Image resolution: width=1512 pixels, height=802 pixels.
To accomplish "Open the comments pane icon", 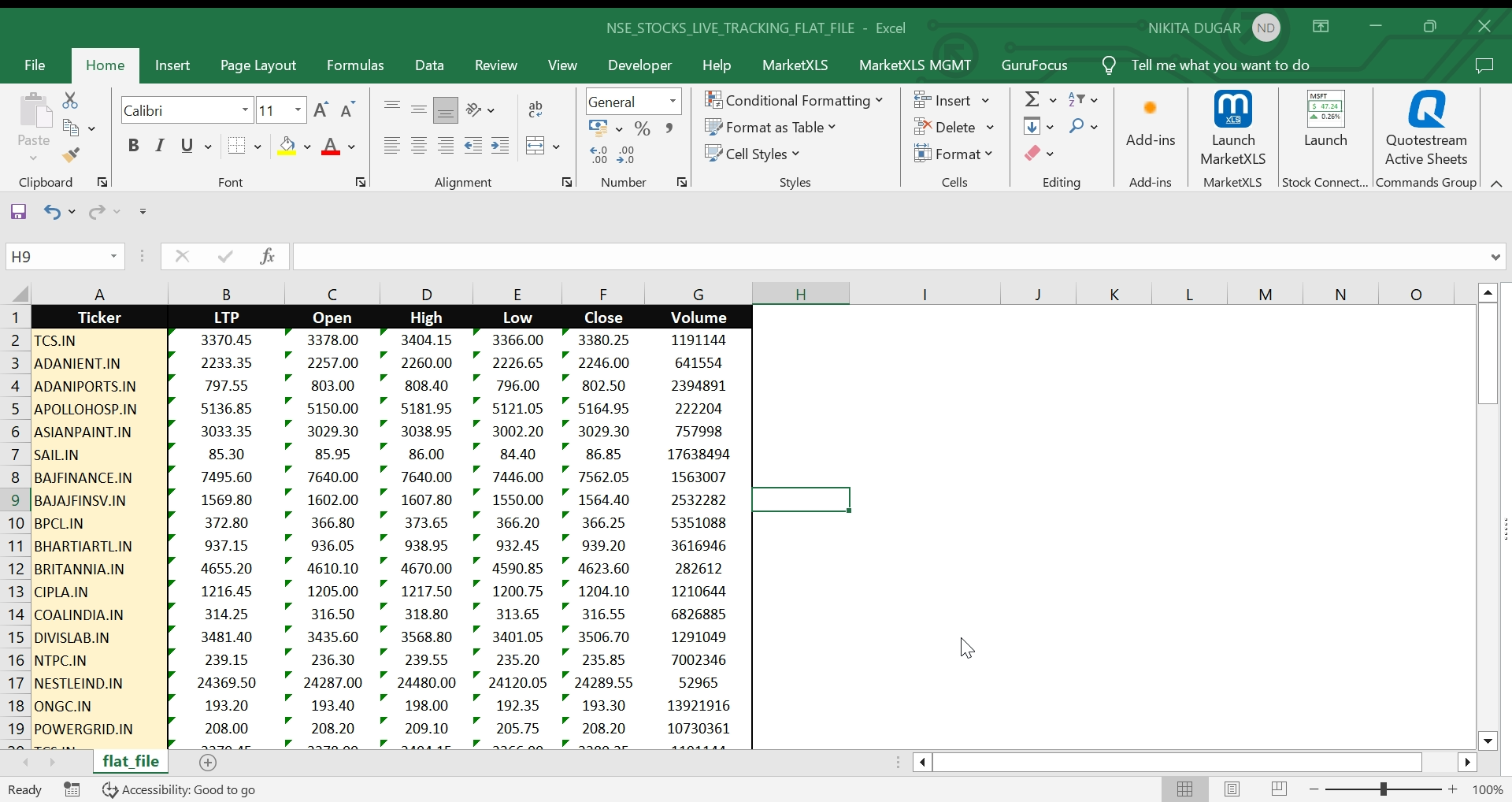I will pyautogui.click(x=1484, y=65).
